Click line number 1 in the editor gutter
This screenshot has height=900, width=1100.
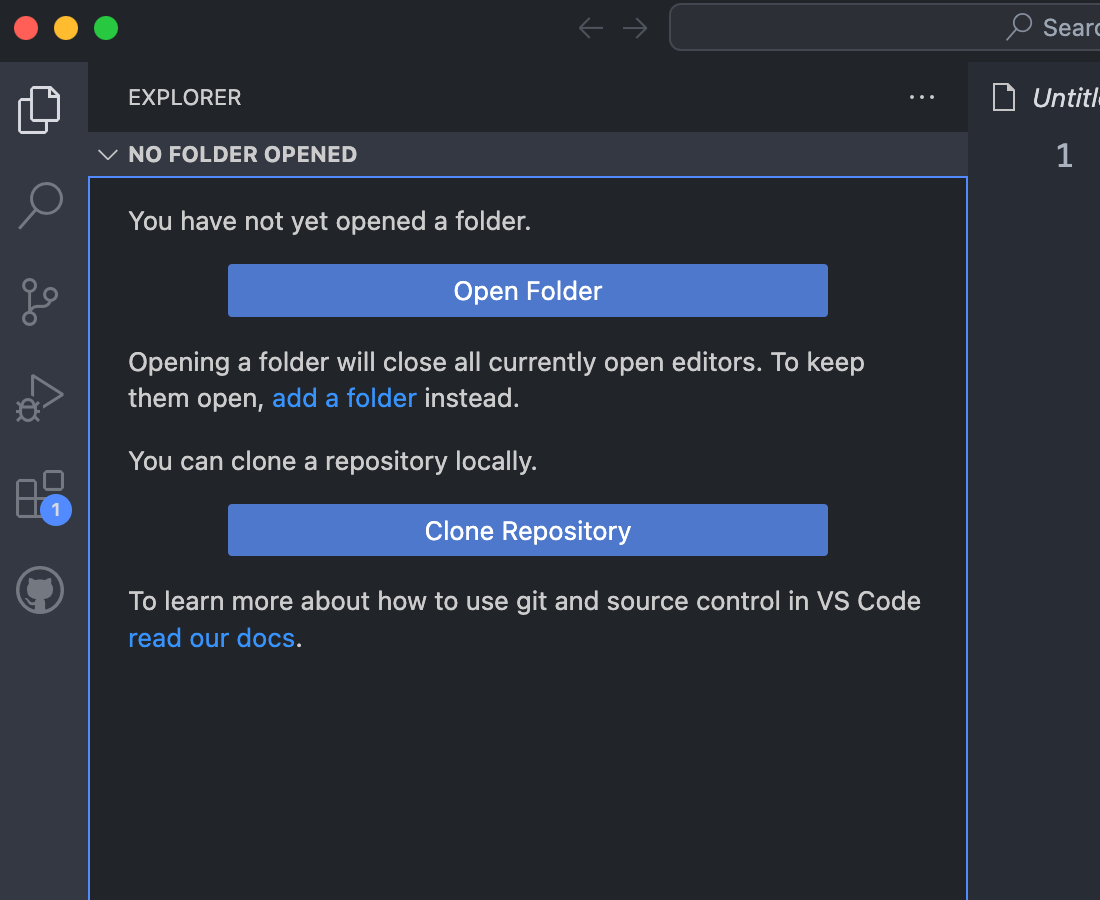tap(1064, 155)
